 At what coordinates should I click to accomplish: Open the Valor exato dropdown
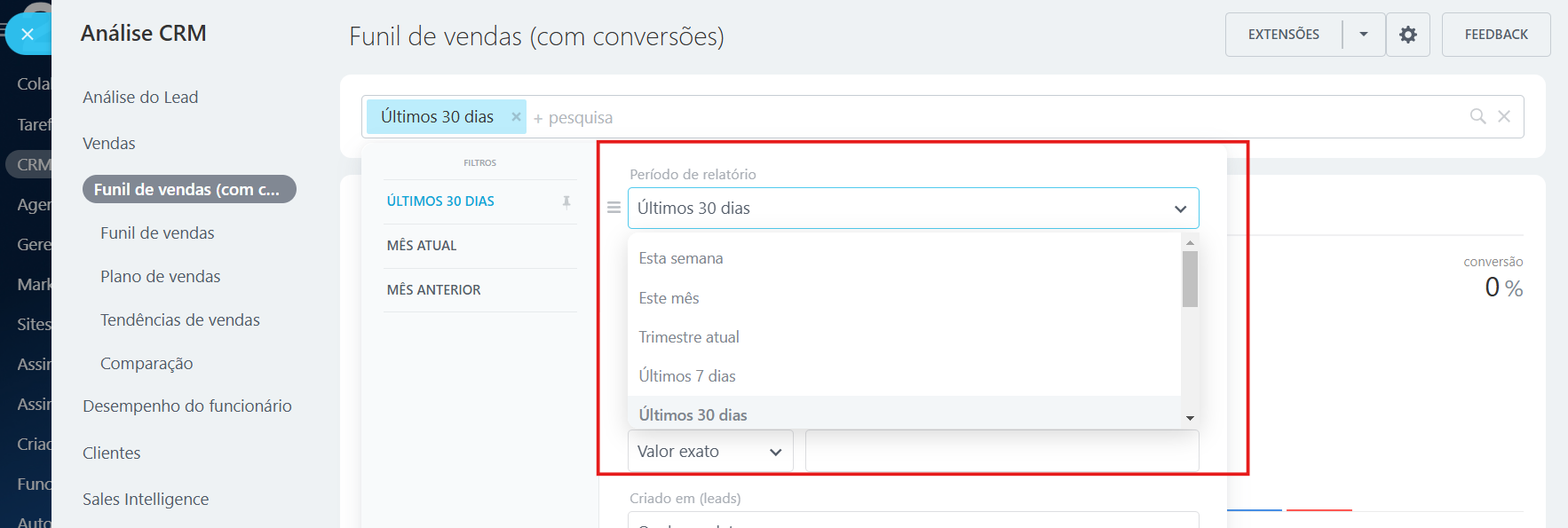click(709, 452)
